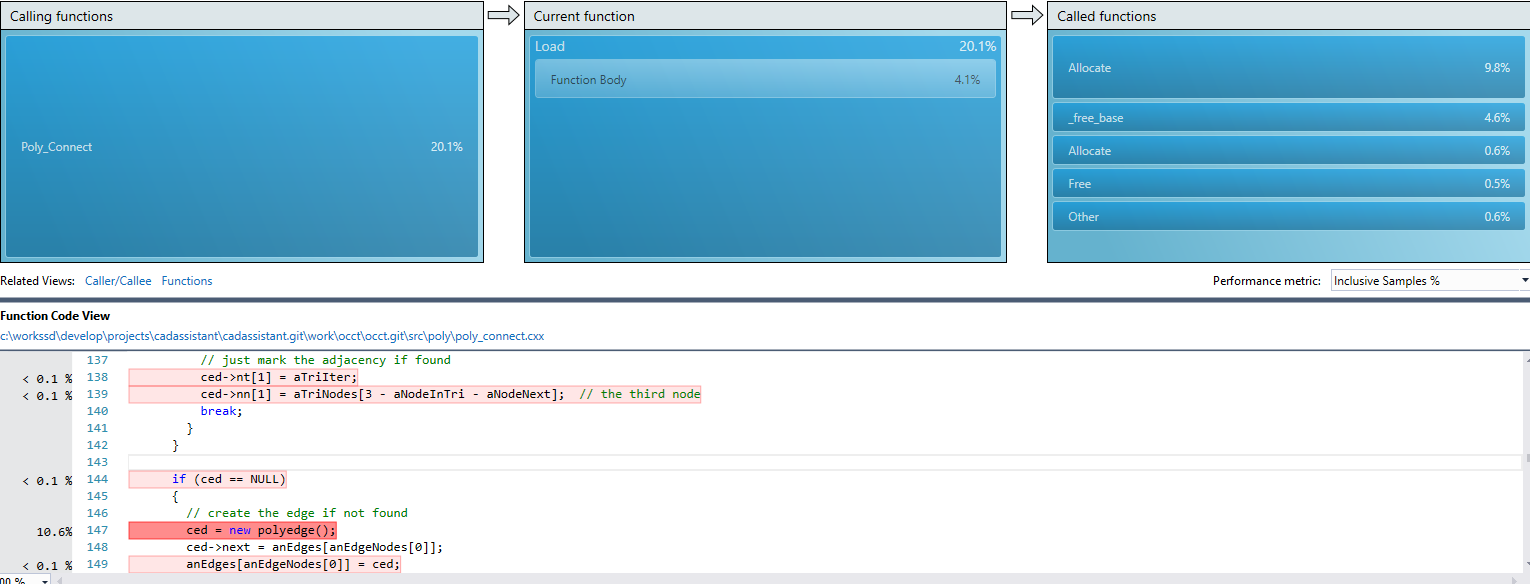Open the Performance metric dropdown
This screenshot has height=584, width=1530.
1429,281
